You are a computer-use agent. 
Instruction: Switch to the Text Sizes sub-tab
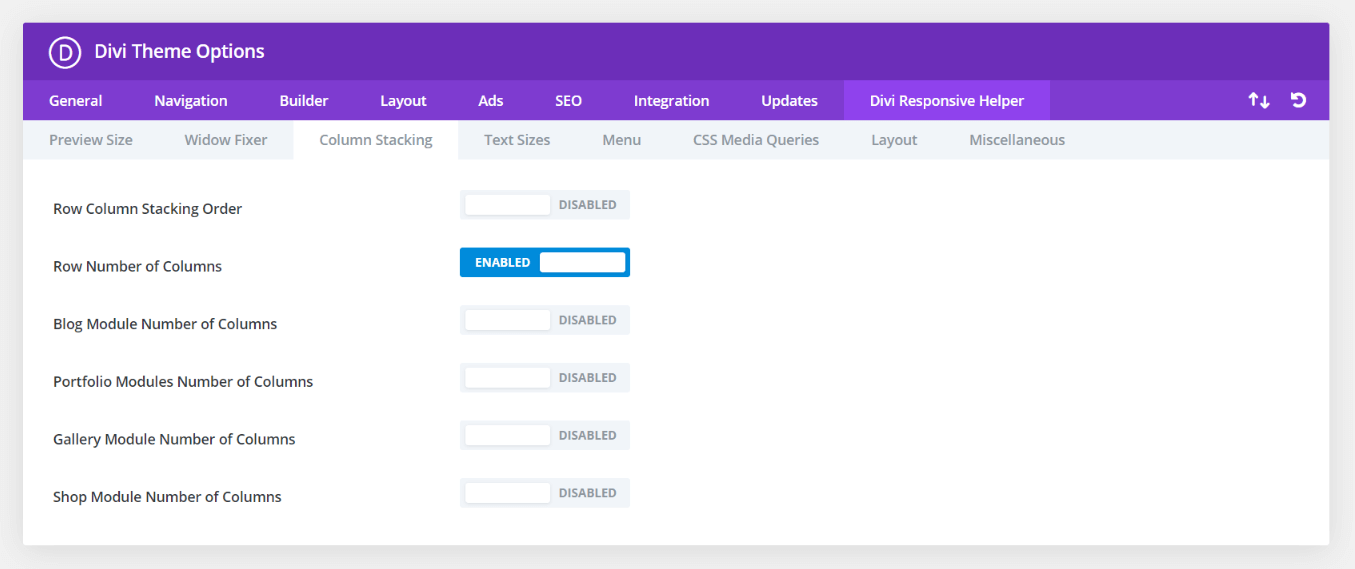(517, 140)
